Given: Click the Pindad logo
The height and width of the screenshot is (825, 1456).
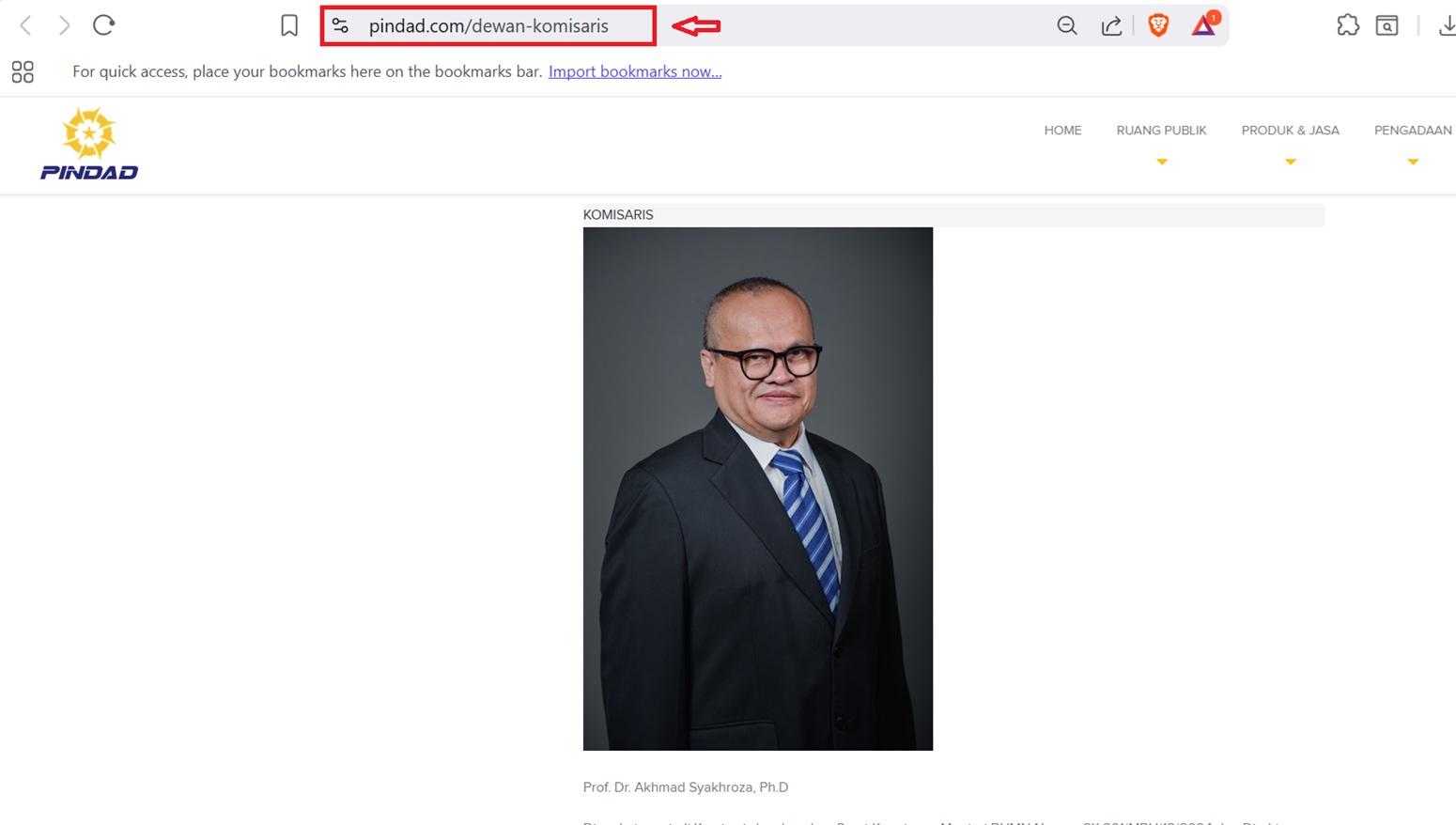Looking at the screenshot, I should point(89,144).
